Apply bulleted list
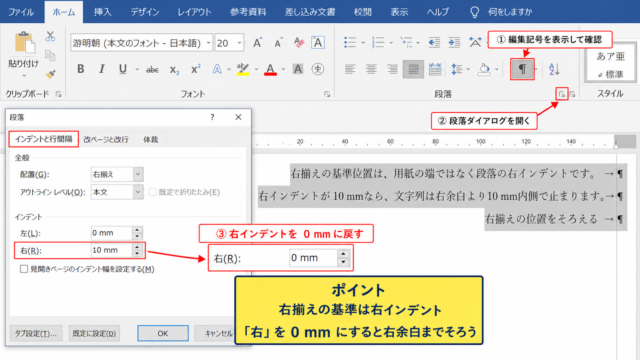The image size is (640, 360). (x=350, y=42)
